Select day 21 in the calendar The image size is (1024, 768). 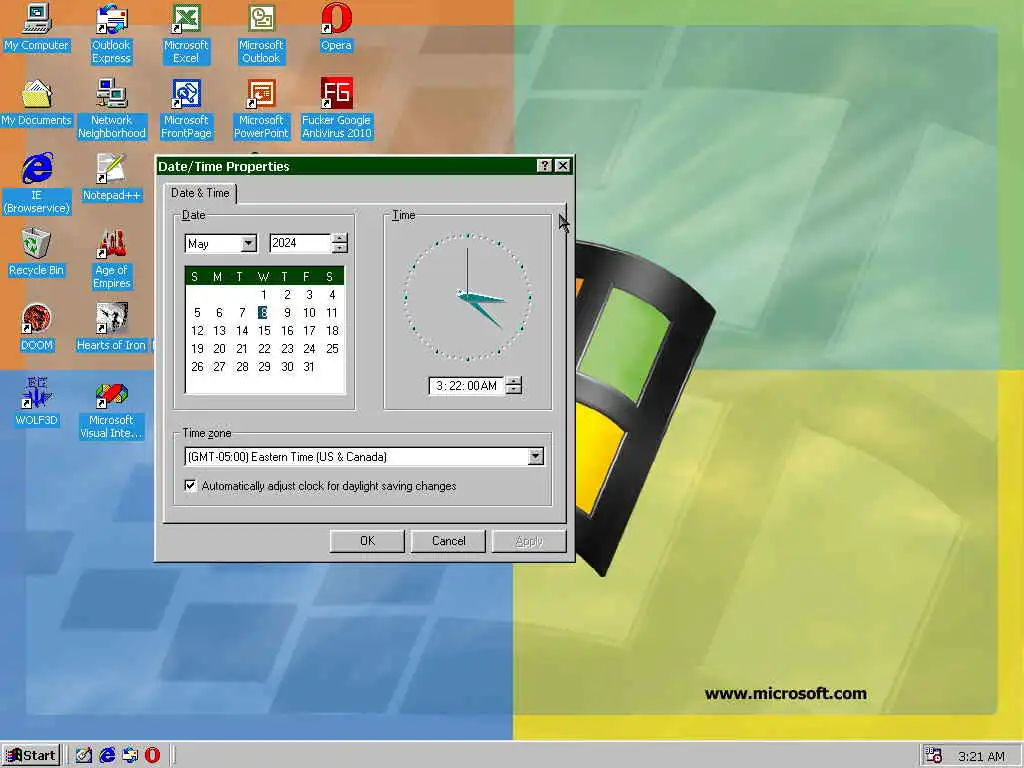242,349
